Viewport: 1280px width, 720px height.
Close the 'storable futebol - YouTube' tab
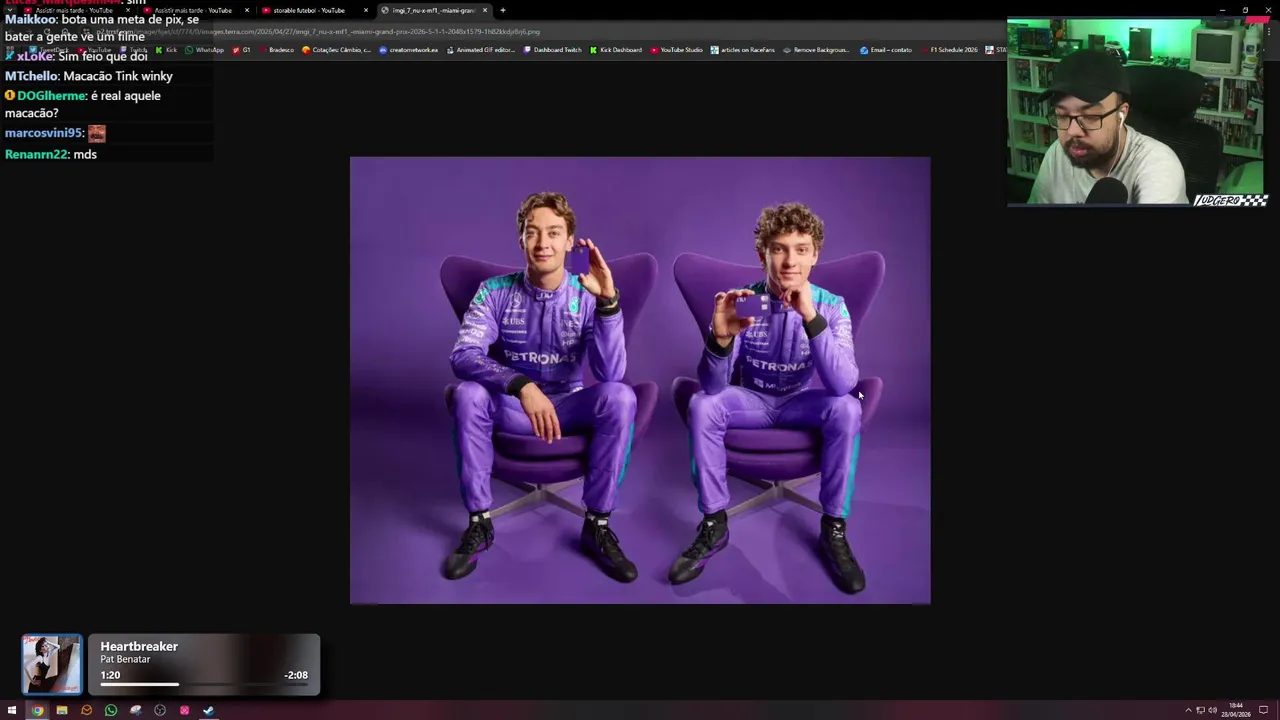366,10
